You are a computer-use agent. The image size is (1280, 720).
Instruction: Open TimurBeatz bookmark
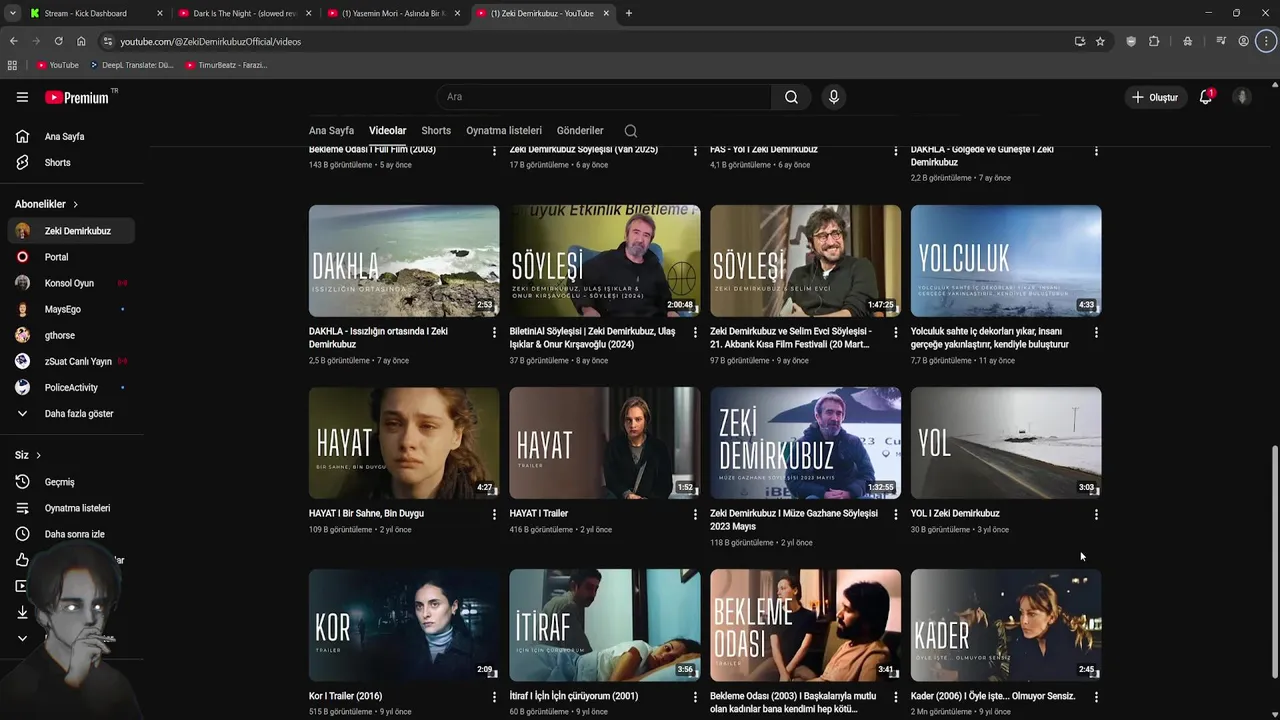[x=226, y=65]
